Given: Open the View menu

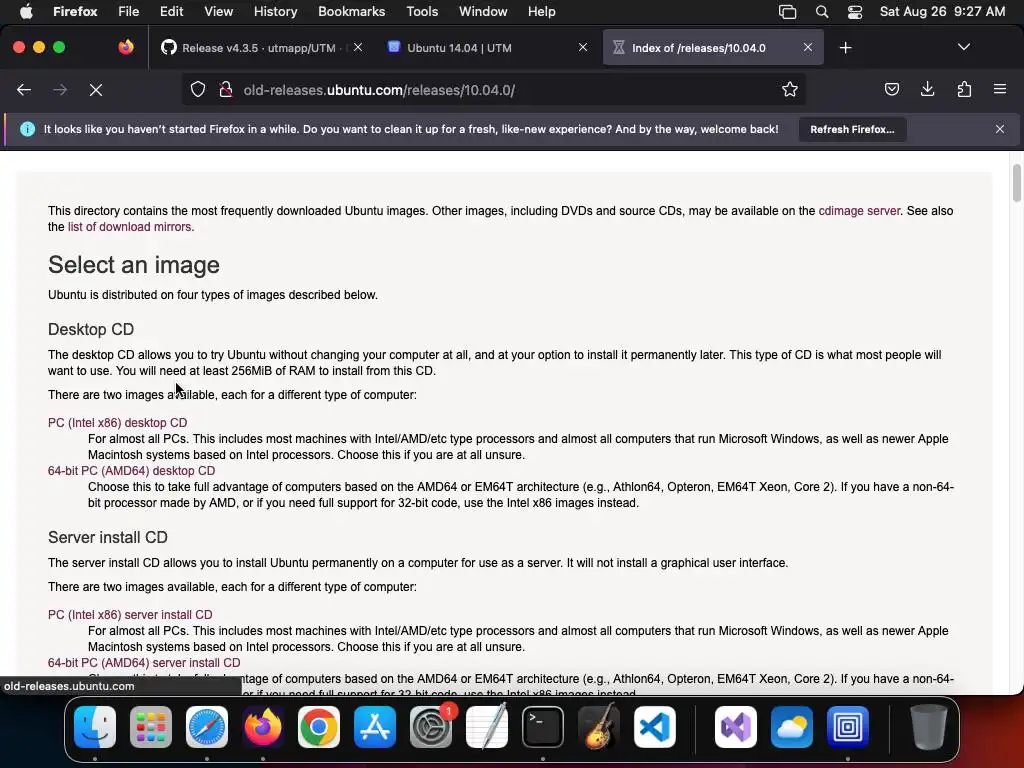Looking at the screenshot, I should click(218, 12).
